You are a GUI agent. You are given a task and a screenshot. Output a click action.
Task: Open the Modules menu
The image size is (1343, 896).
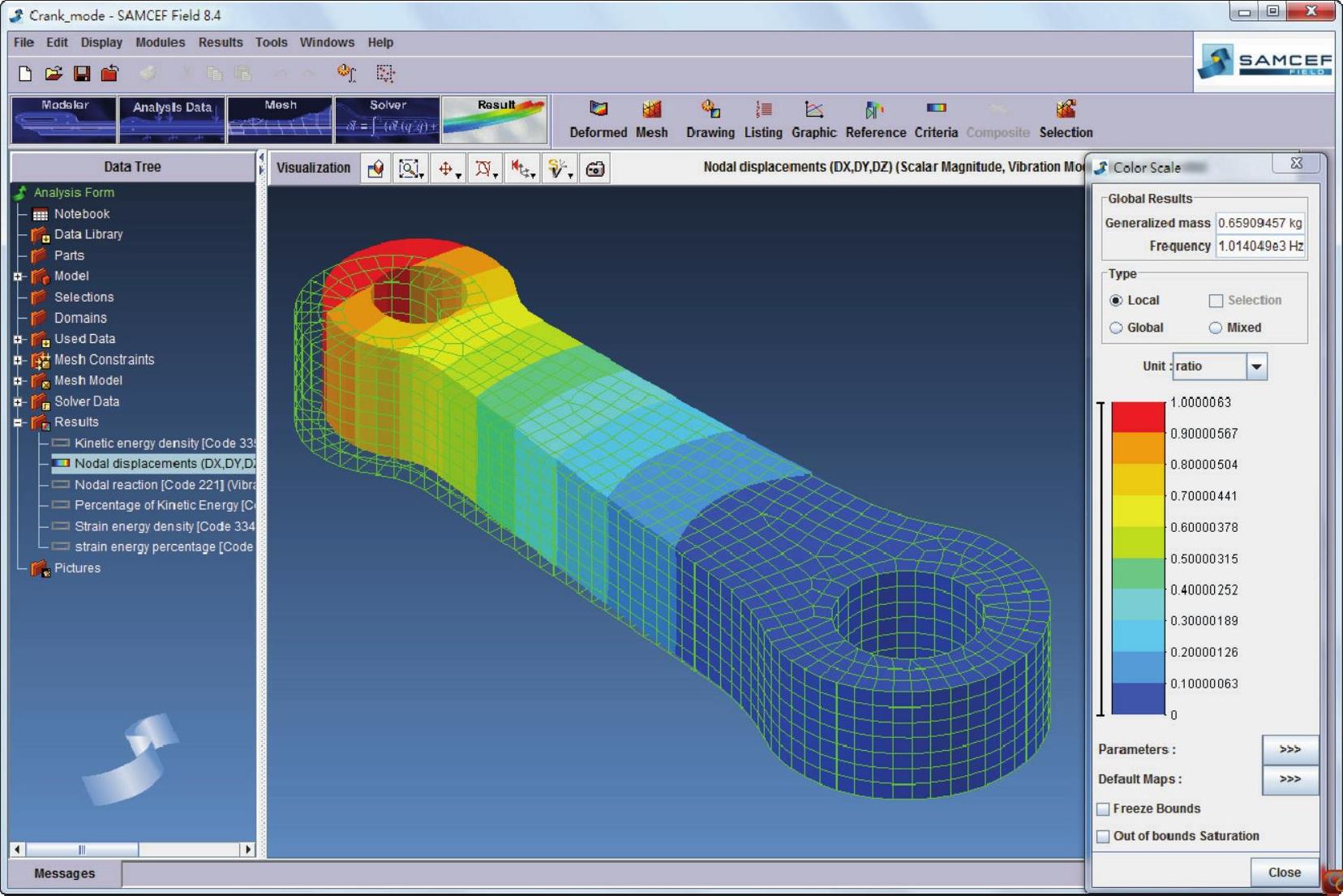[160, 42]
